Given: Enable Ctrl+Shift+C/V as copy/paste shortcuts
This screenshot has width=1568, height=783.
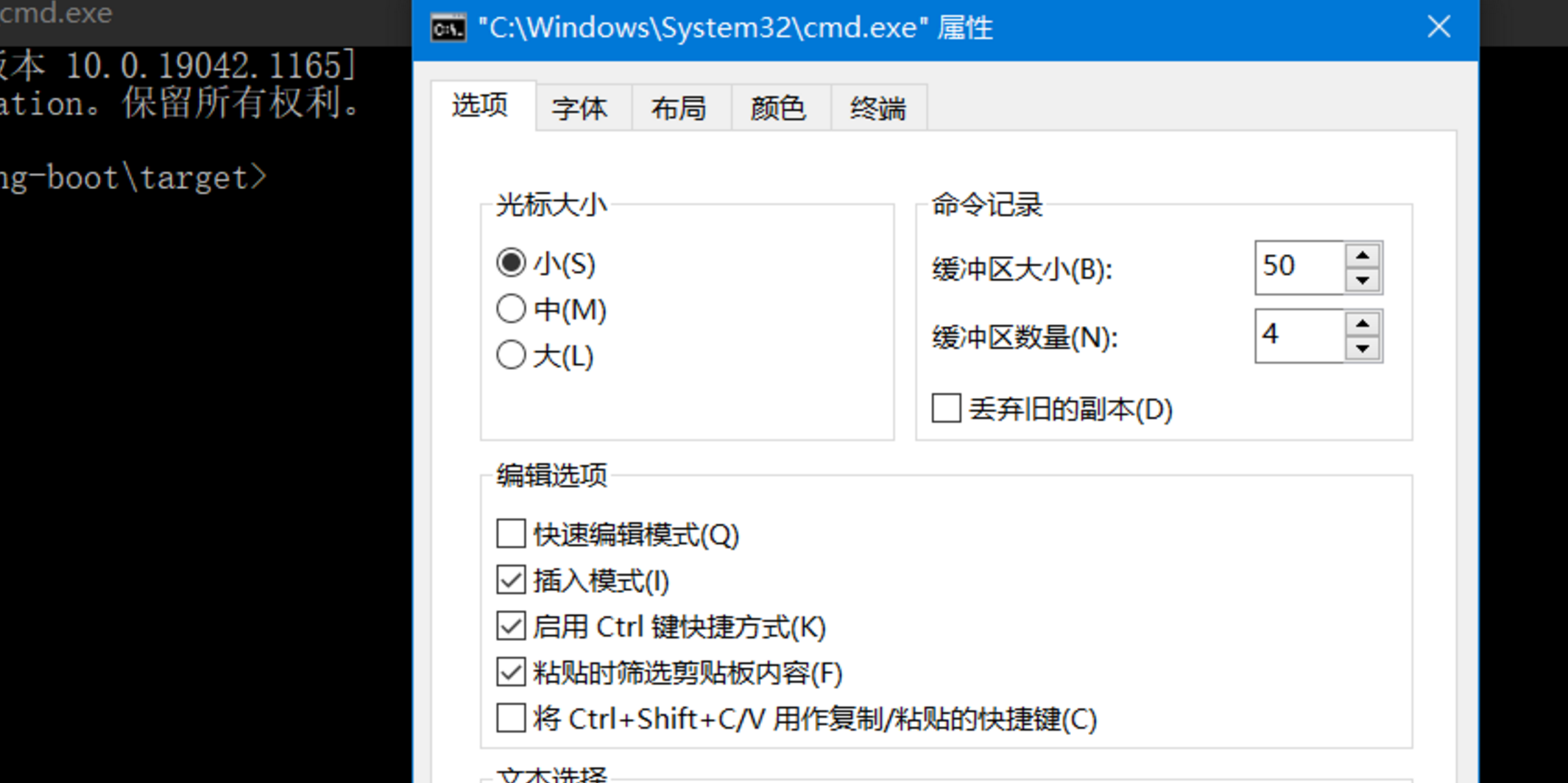Looking at the screenshot, I should (509, 718).
